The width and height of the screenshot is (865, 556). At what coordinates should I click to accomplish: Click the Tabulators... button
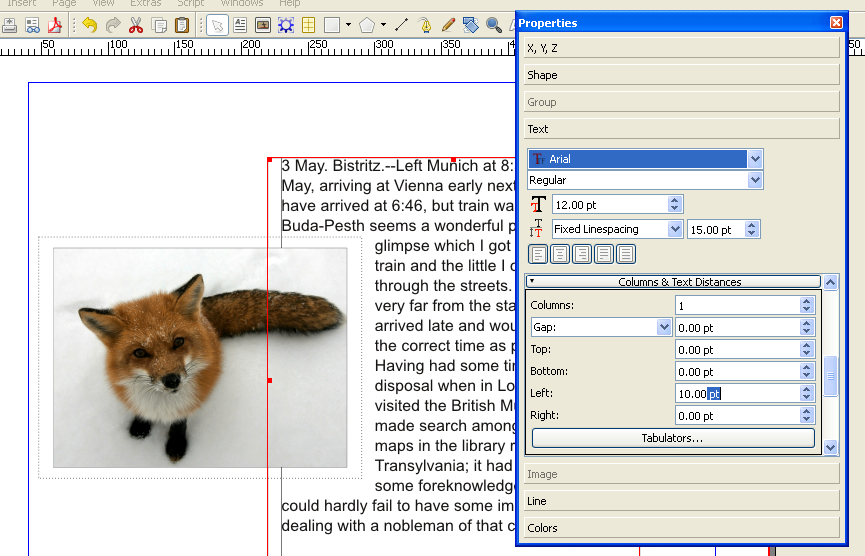coord(673,438)
